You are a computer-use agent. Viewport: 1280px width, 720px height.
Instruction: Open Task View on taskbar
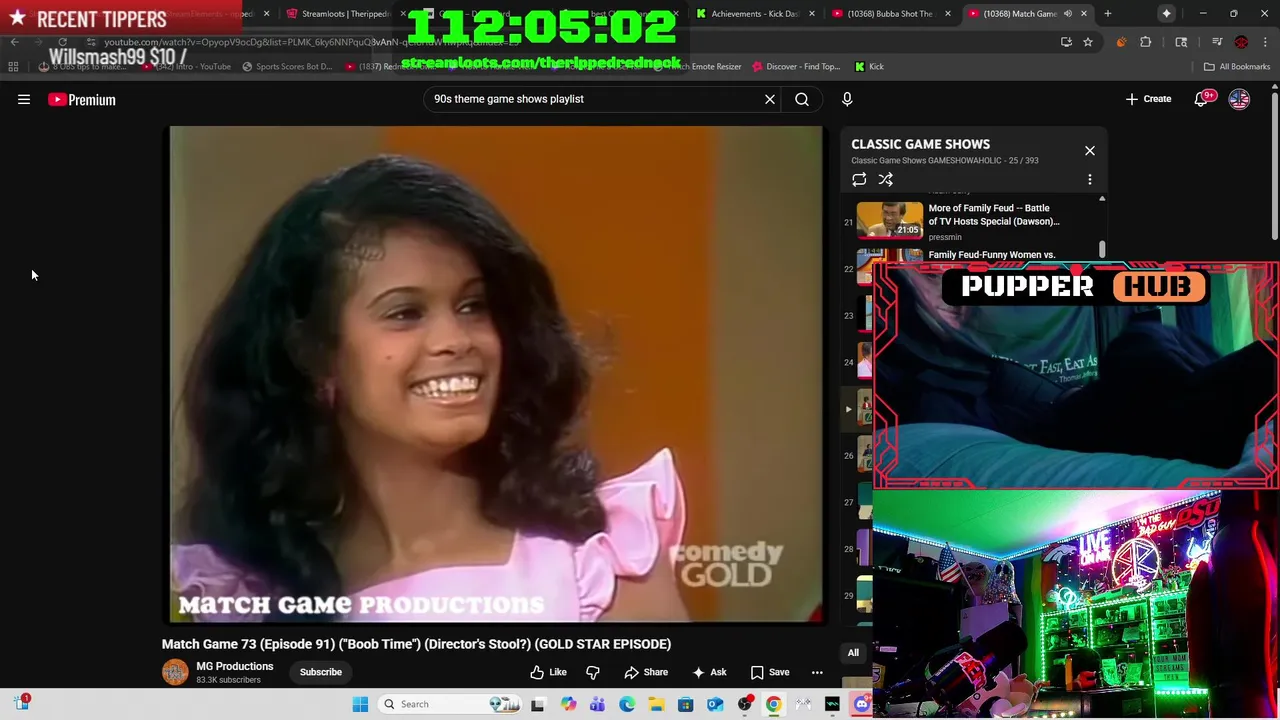coord(538,704)
